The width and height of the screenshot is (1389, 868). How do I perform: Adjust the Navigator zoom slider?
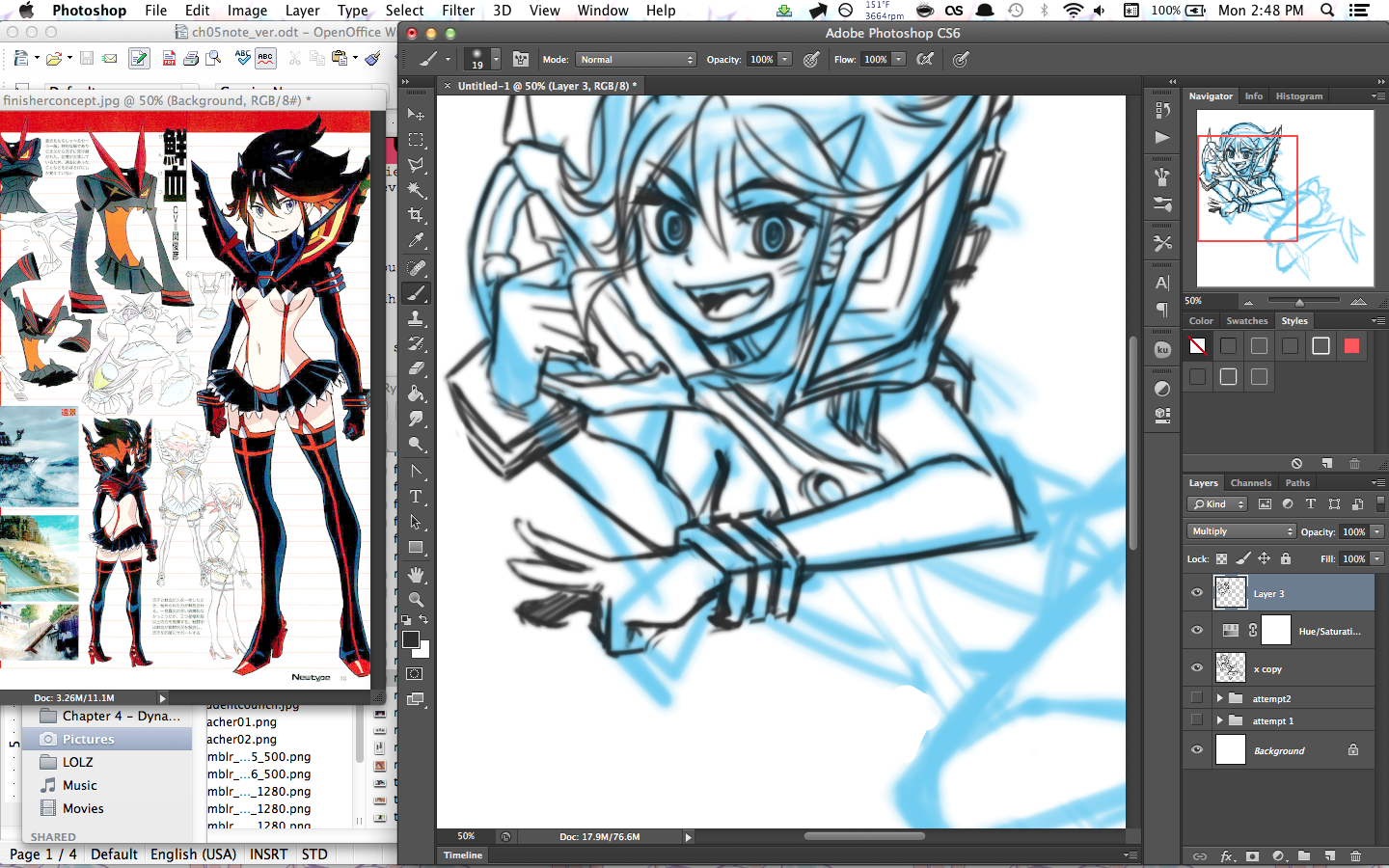(x=1299, y=302)
